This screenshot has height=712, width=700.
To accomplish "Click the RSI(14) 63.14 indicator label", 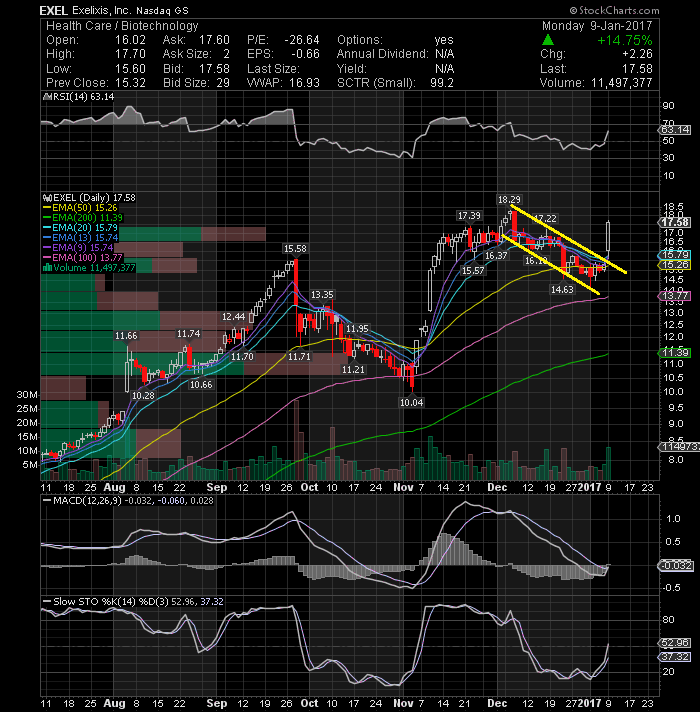I will 84,97.
